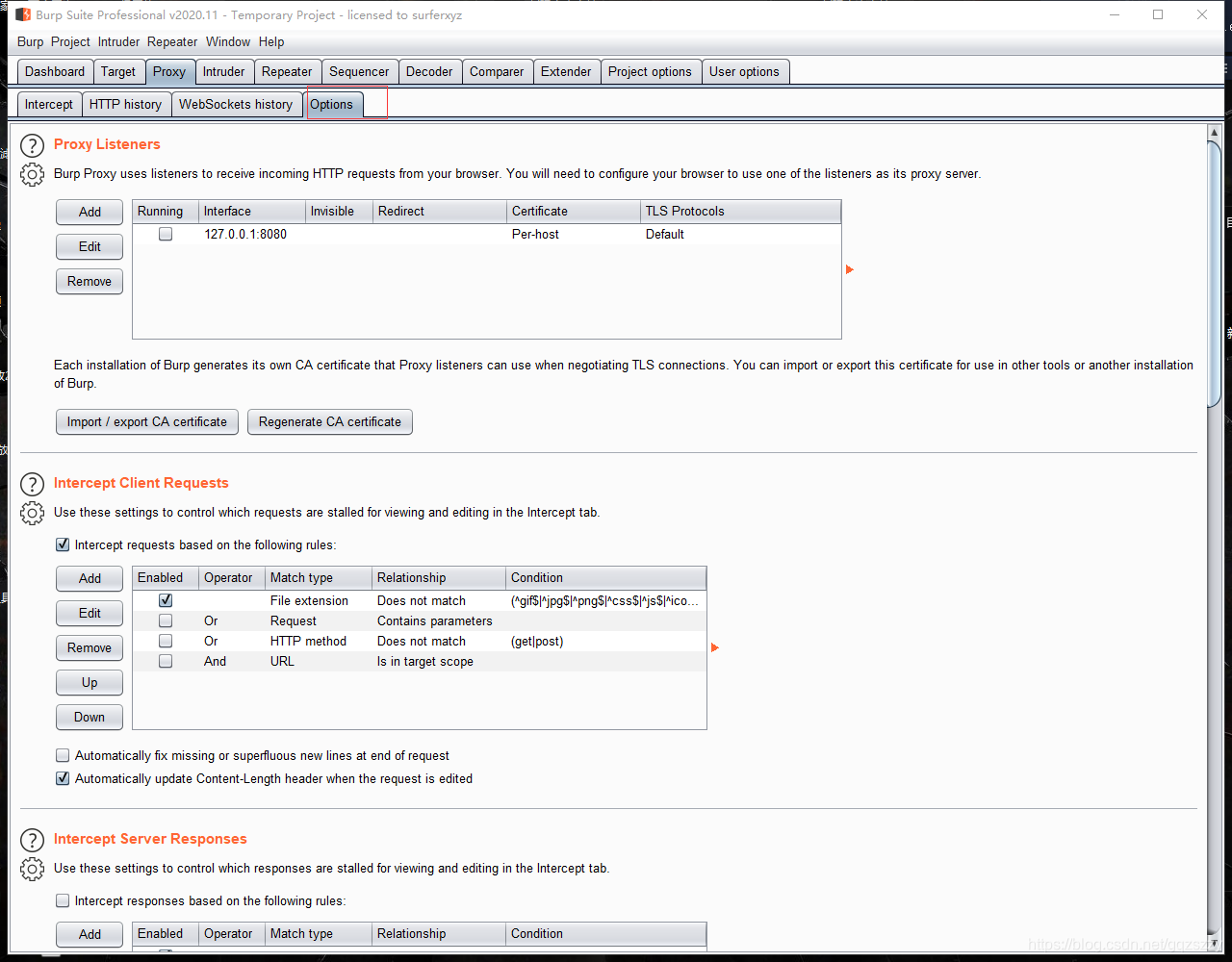The image size is (1232, 962).
Task: Open Intercept Client Requests help icon
Action: pos(33,484)
